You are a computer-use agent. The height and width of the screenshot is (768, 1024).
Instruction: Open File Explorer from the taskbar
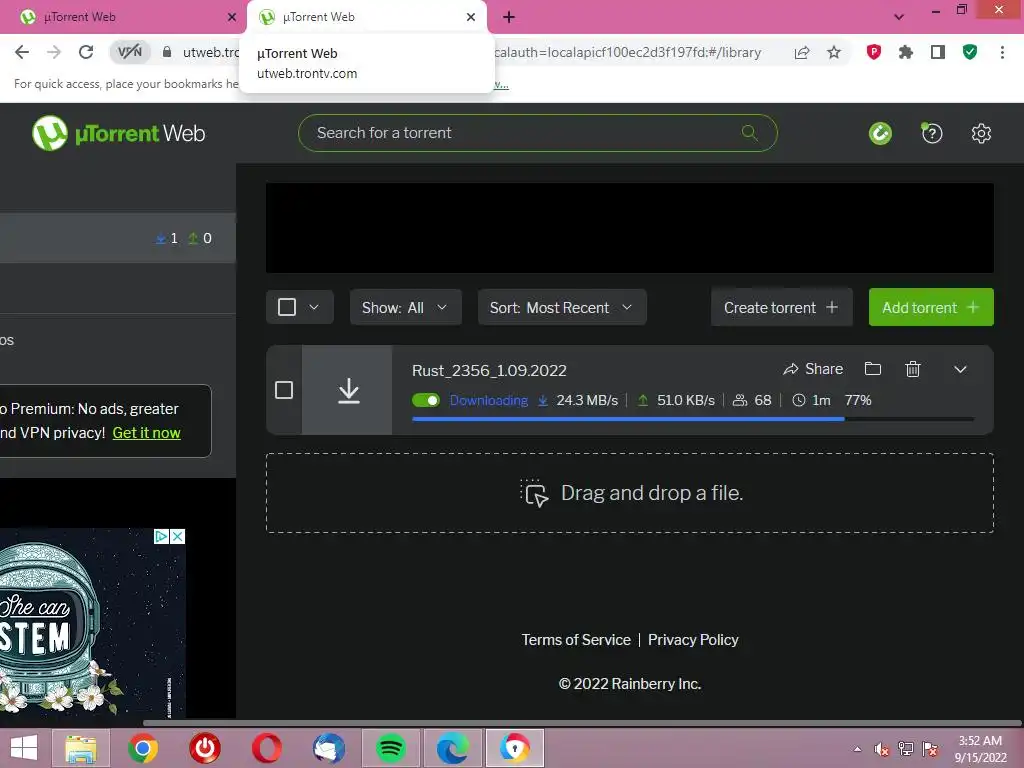click(x=80, y=748)
